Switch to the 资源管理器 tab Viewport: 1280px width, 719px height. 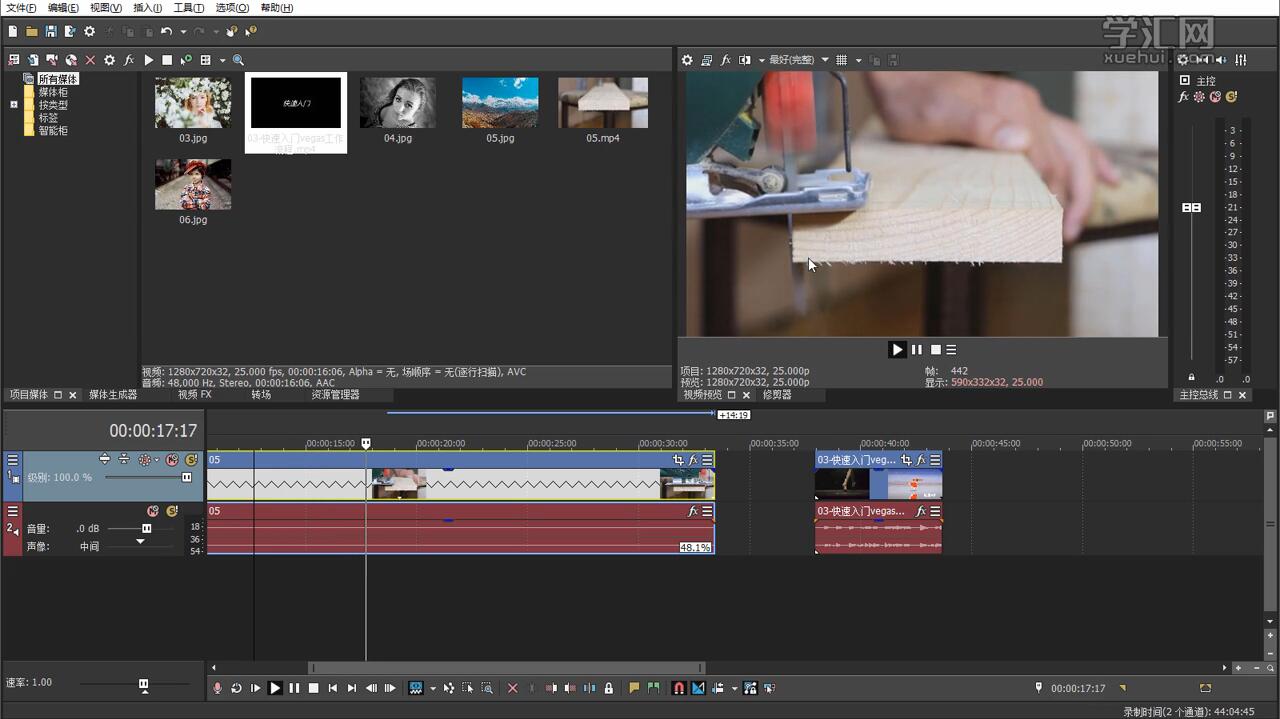[x=335, y=395]
